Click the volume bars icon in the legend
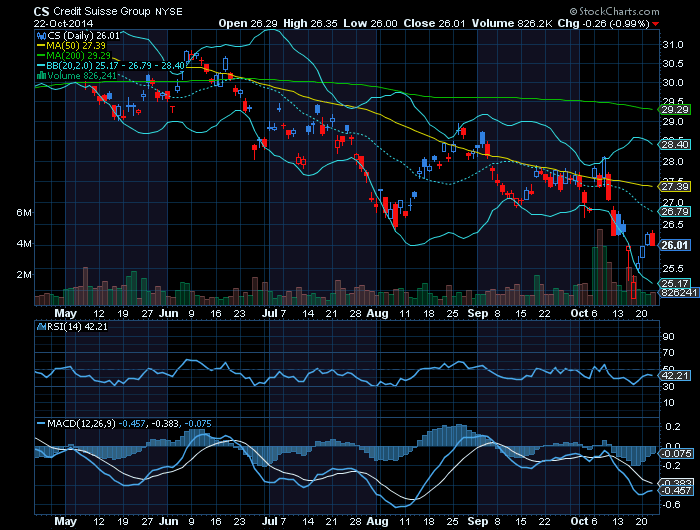 42,75
